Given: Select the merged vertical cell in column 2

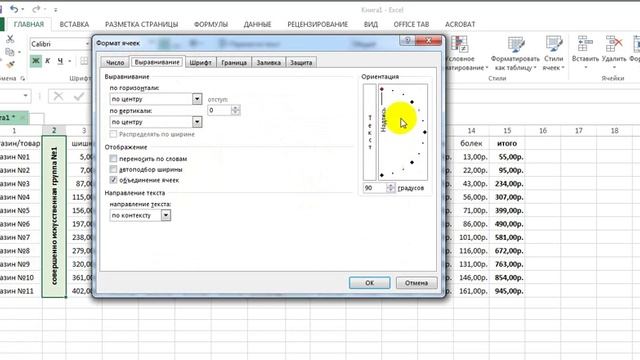Looking at the screenshot, I should [54, 216].
